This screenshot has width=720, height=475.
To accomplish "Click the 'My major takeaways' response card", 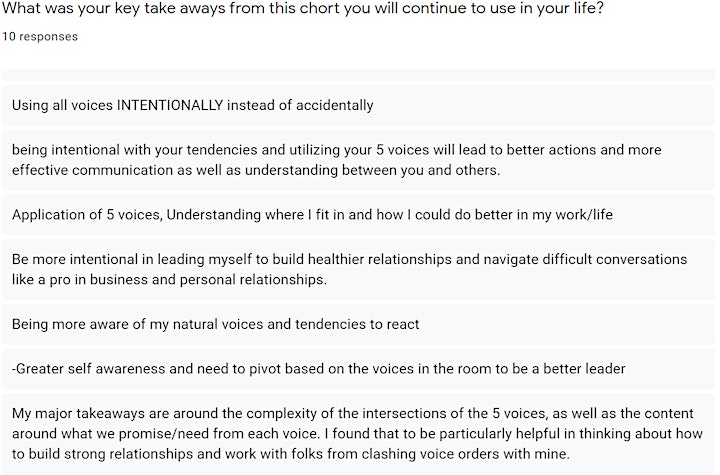I will coord(358,434).
